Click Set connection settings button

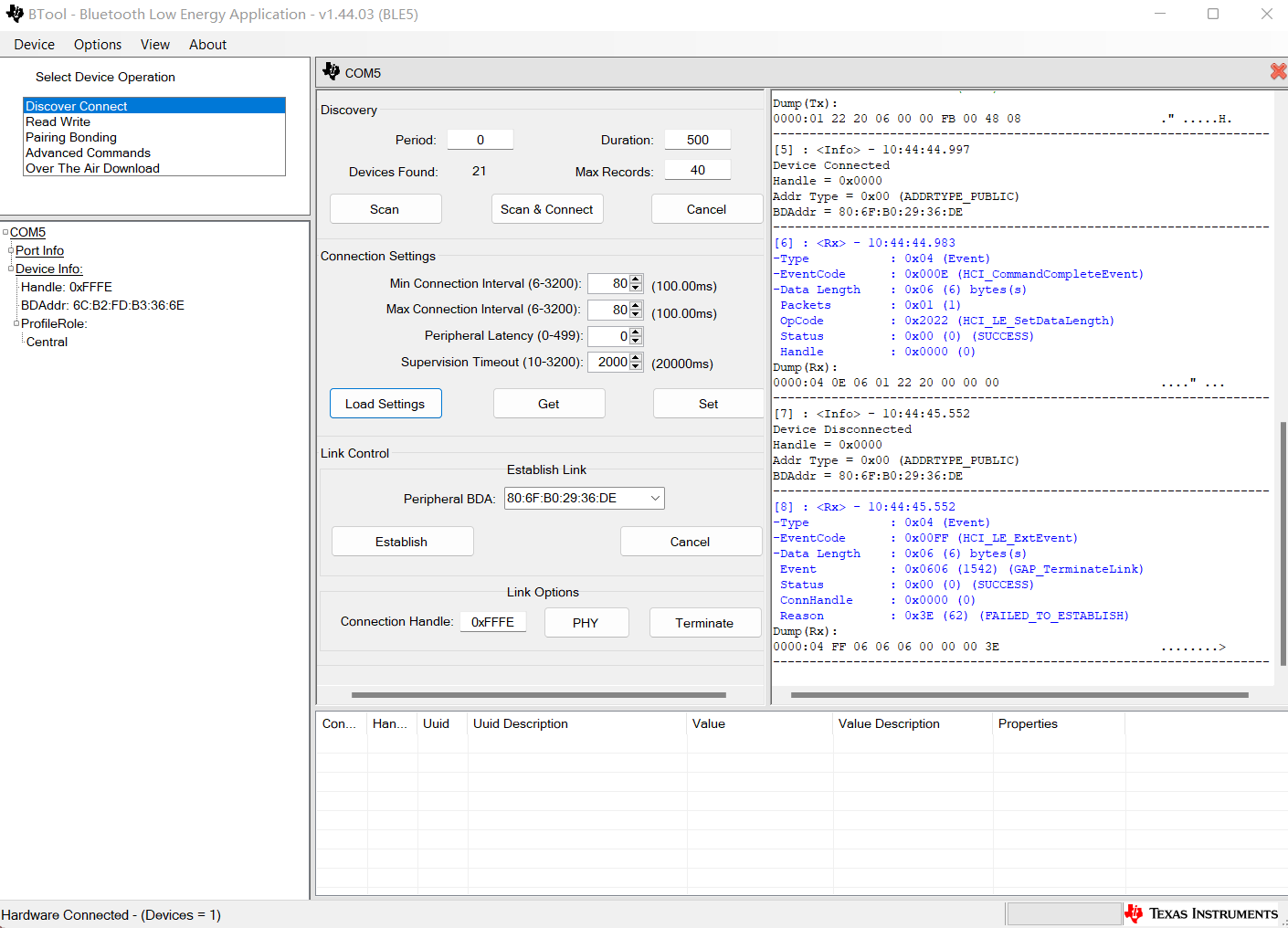(x=709, y=404)
